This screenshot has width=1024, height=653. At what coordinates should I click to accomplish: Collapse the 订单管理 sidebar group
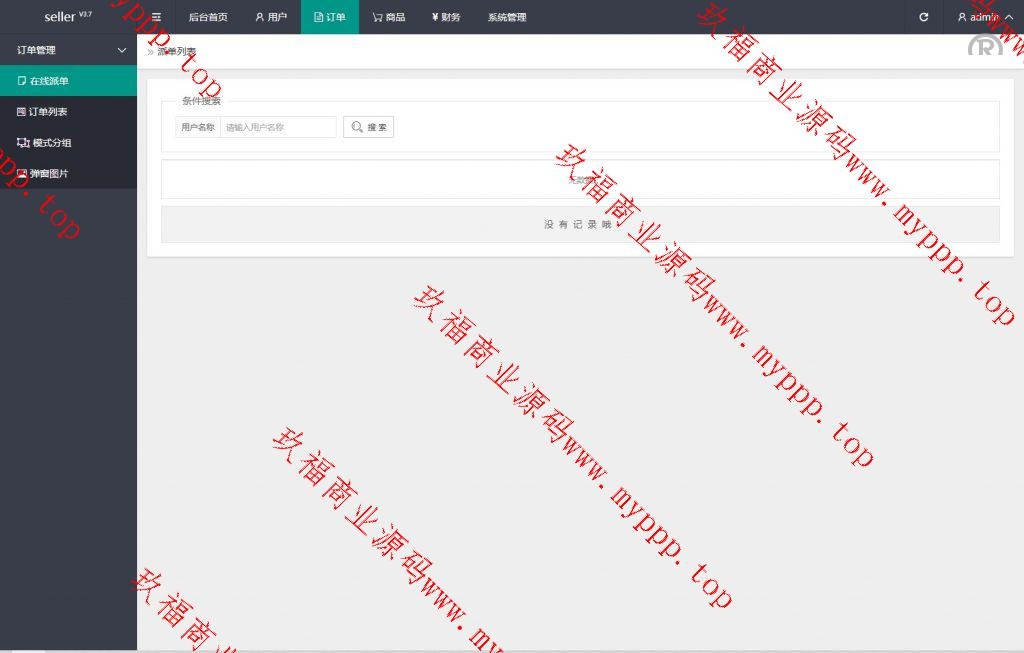(x=122, y=50)
